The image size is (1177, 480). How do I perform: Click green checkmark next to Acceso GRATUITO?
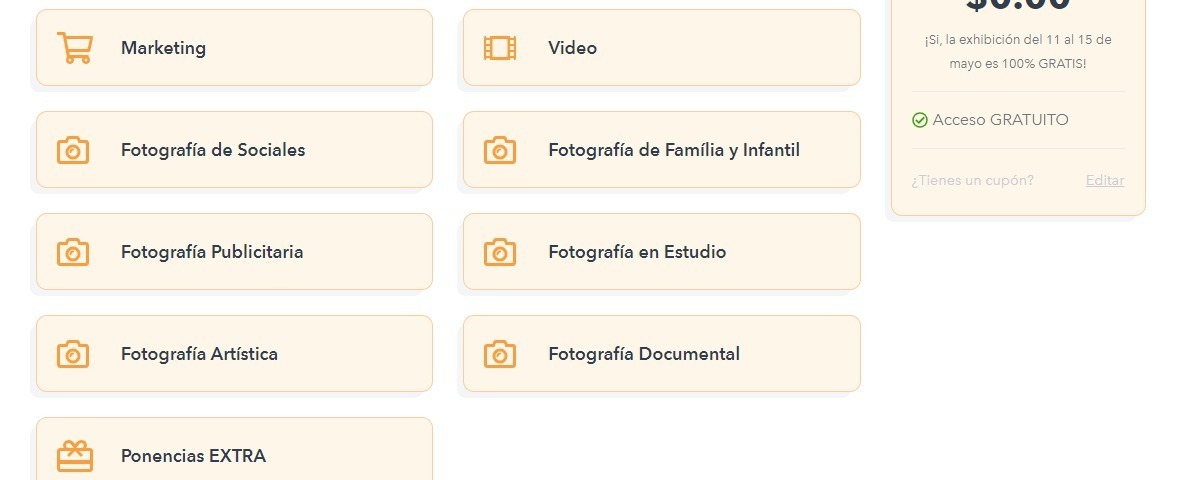[920, 120]
